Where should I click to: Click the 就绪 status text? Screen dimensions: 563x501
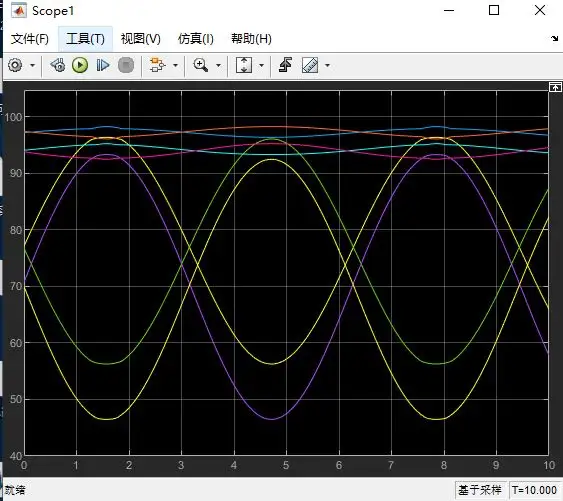(x=15, y=490)
